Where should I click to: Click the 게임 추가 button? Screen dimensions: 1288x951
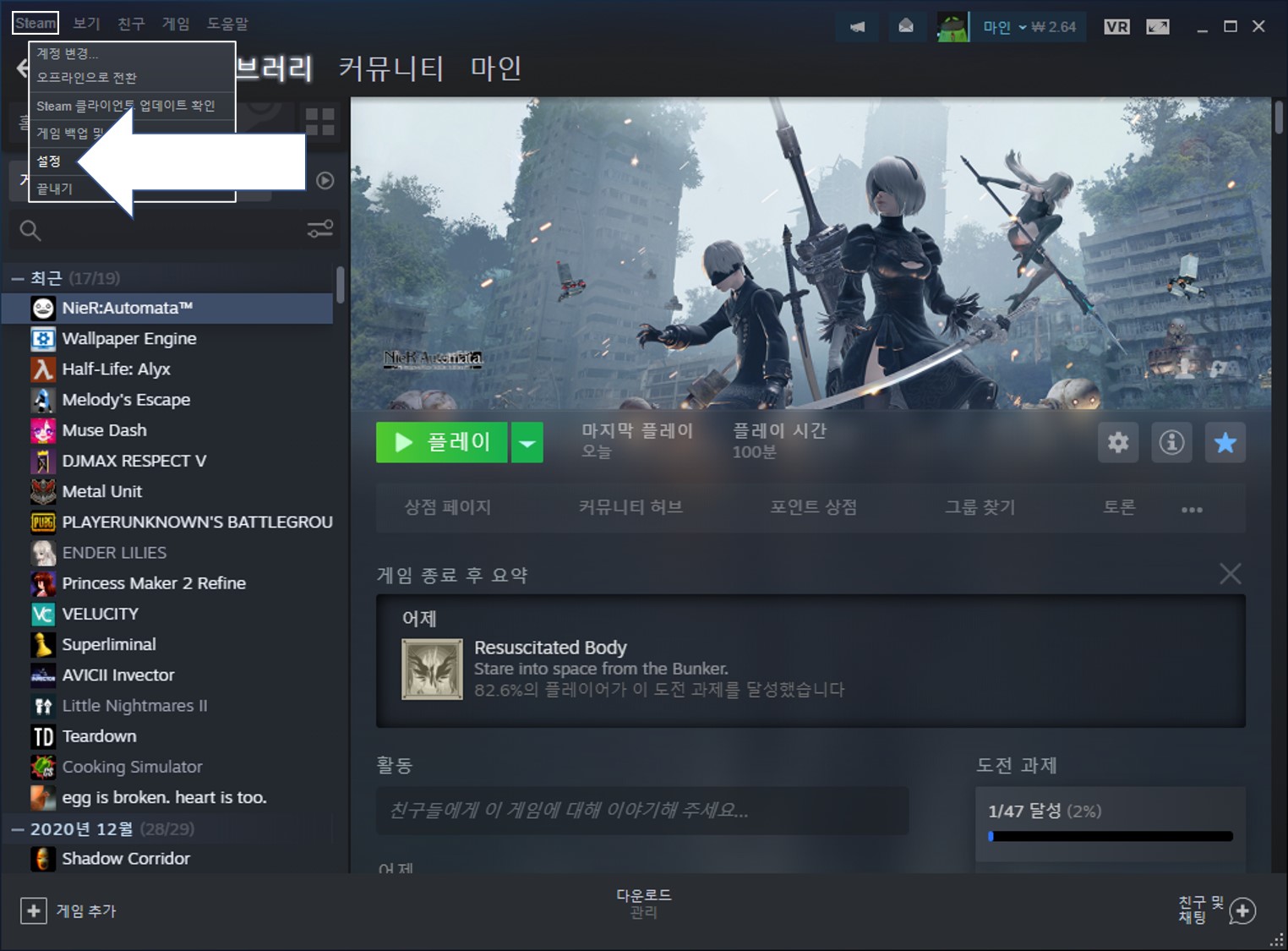tap(68, 910)
